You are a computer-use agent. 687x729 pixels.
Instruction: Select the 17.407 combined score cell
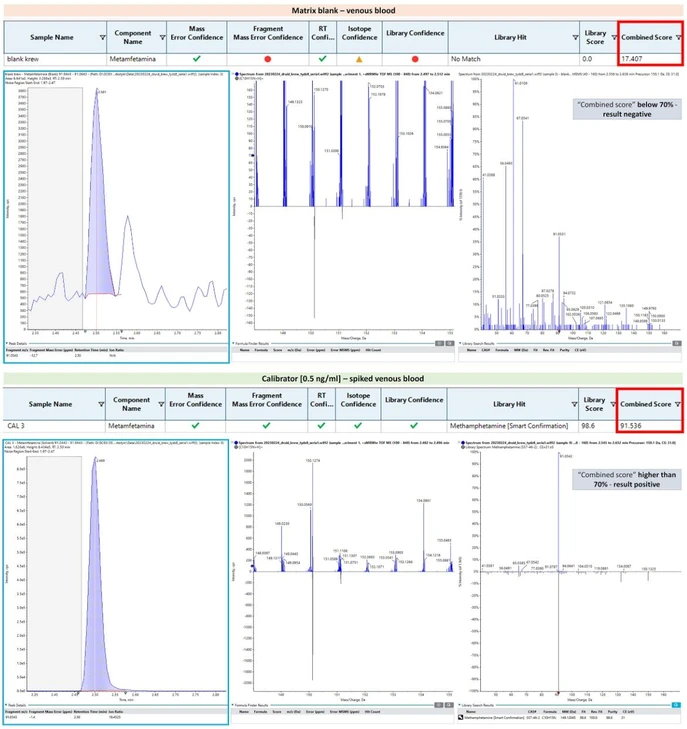[650, 59]
